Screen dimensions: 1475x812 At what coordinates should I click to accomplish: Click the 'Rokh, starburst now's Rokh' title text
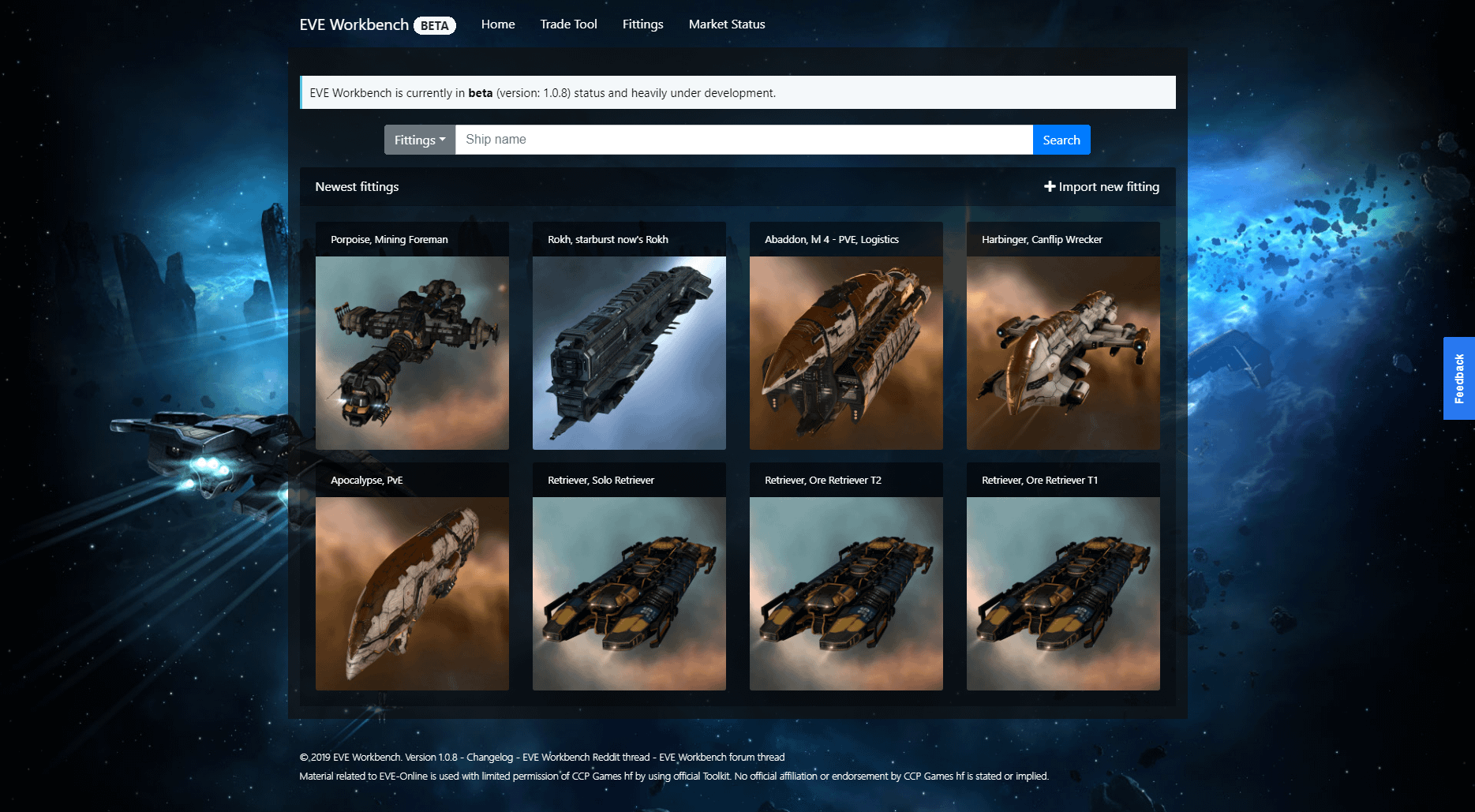coord(608,240)
